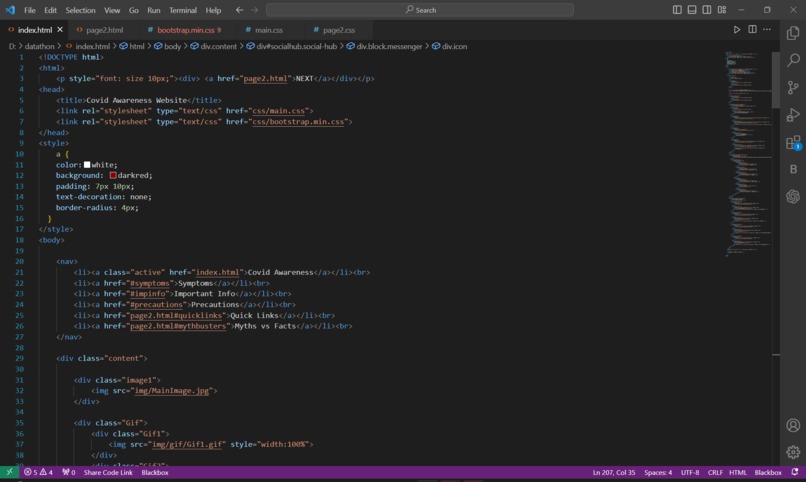Open the View menu
806x482 pixels.
pyautogui.click(x=112, y=10)
